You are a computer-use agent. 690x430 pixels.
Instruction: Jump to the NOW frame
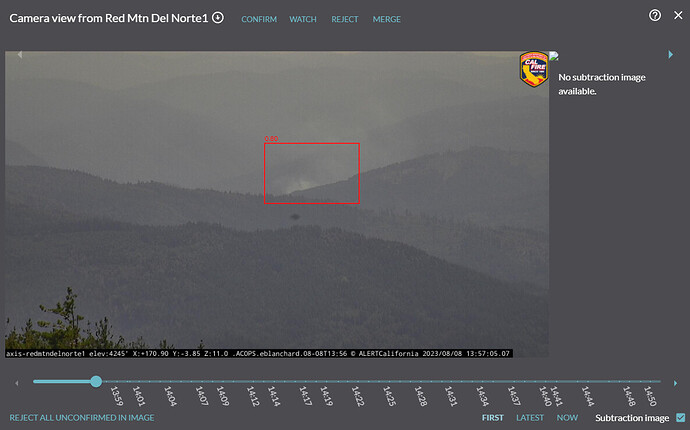point(567,417)
